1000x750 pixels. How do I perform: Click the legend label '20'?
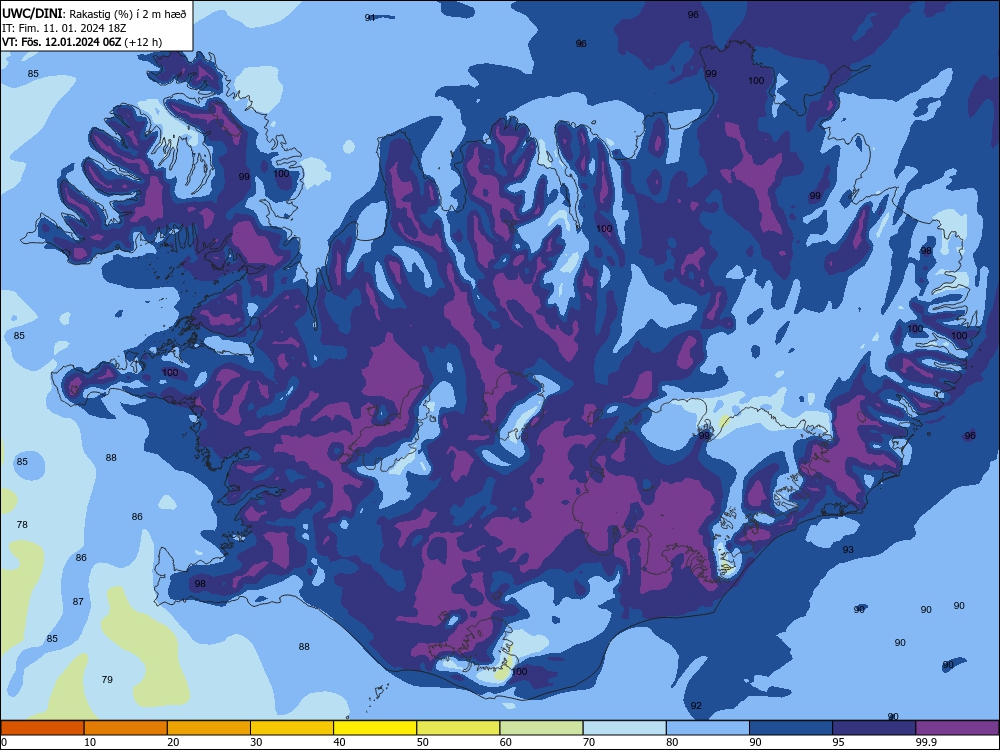[x=173, y=742]
